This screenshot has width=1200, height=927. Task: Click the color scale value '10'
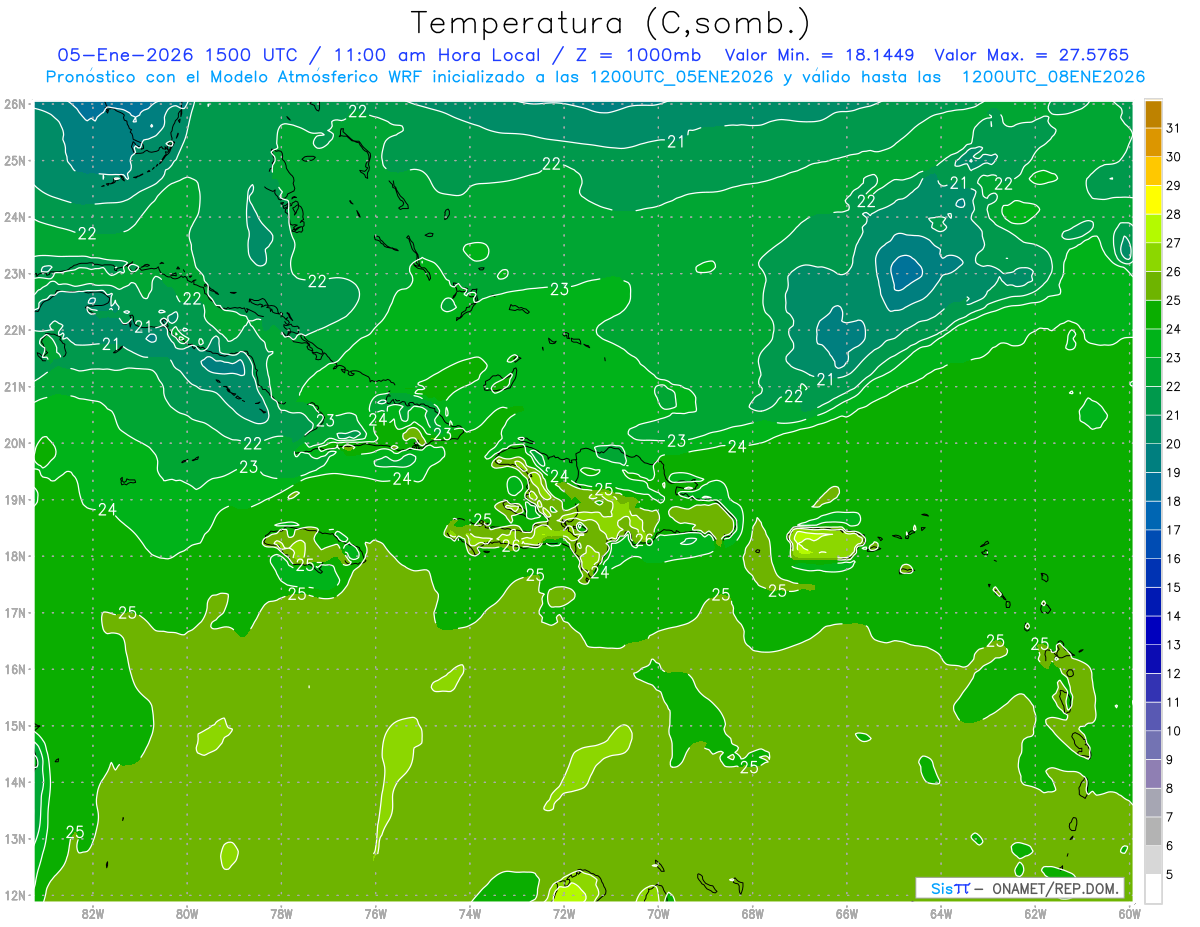(x=1174, y=731)
